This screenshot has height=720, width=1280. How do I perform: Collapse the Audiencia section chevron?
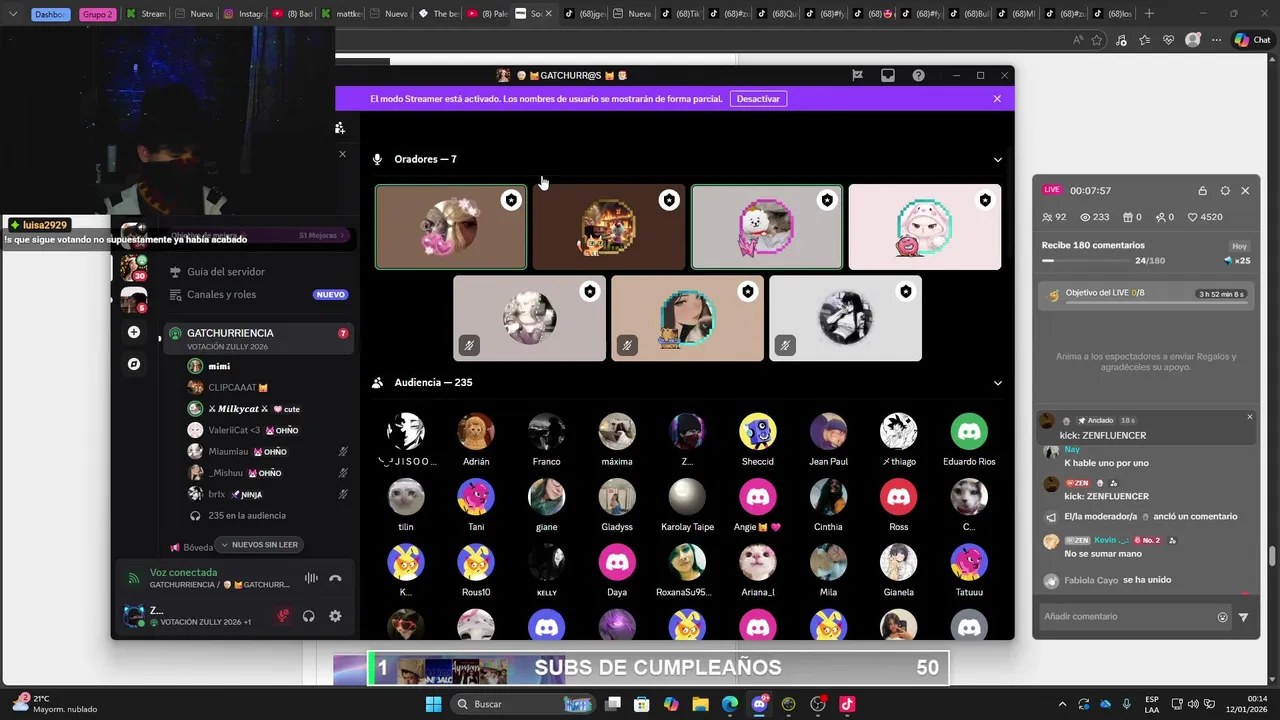[x=997, y=382]
